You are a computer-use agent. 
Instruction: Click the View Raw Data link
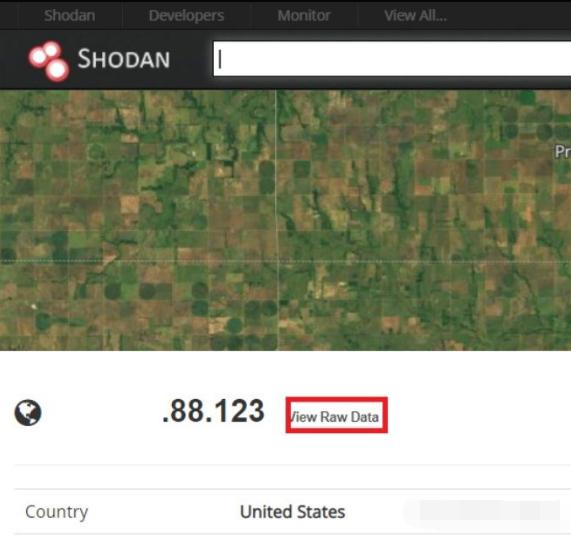(334, 417)
